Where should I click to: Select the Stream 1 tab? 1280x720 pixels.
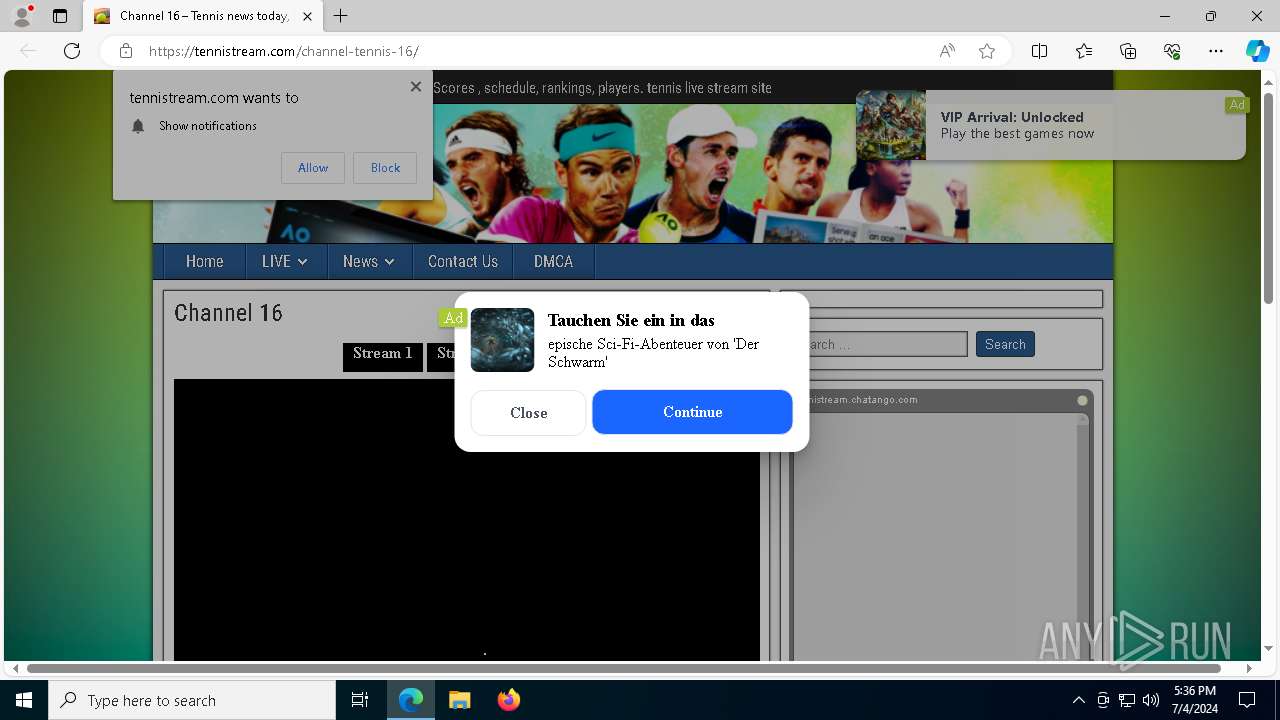coord(383,356)
